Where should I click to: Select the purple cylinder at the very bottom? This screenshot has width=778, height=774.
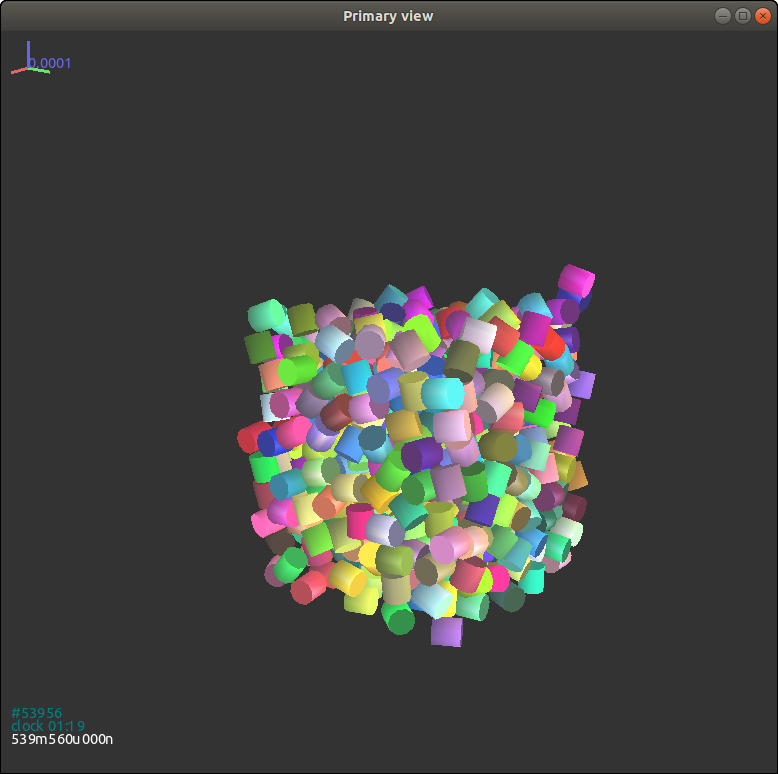coord(447,631)
